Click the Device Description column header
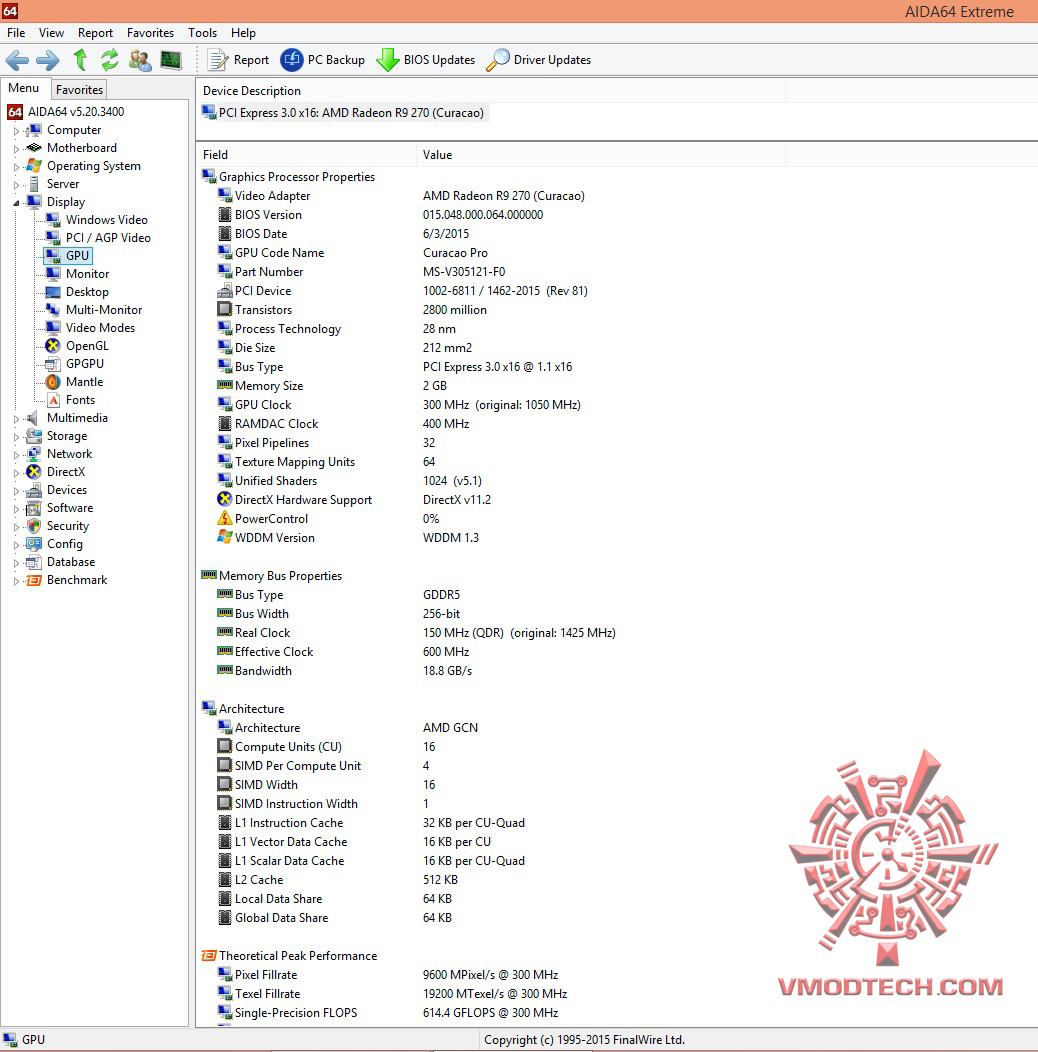Screen dimensions: 1038x1052 pyautogui.click(x=490, y=91)
